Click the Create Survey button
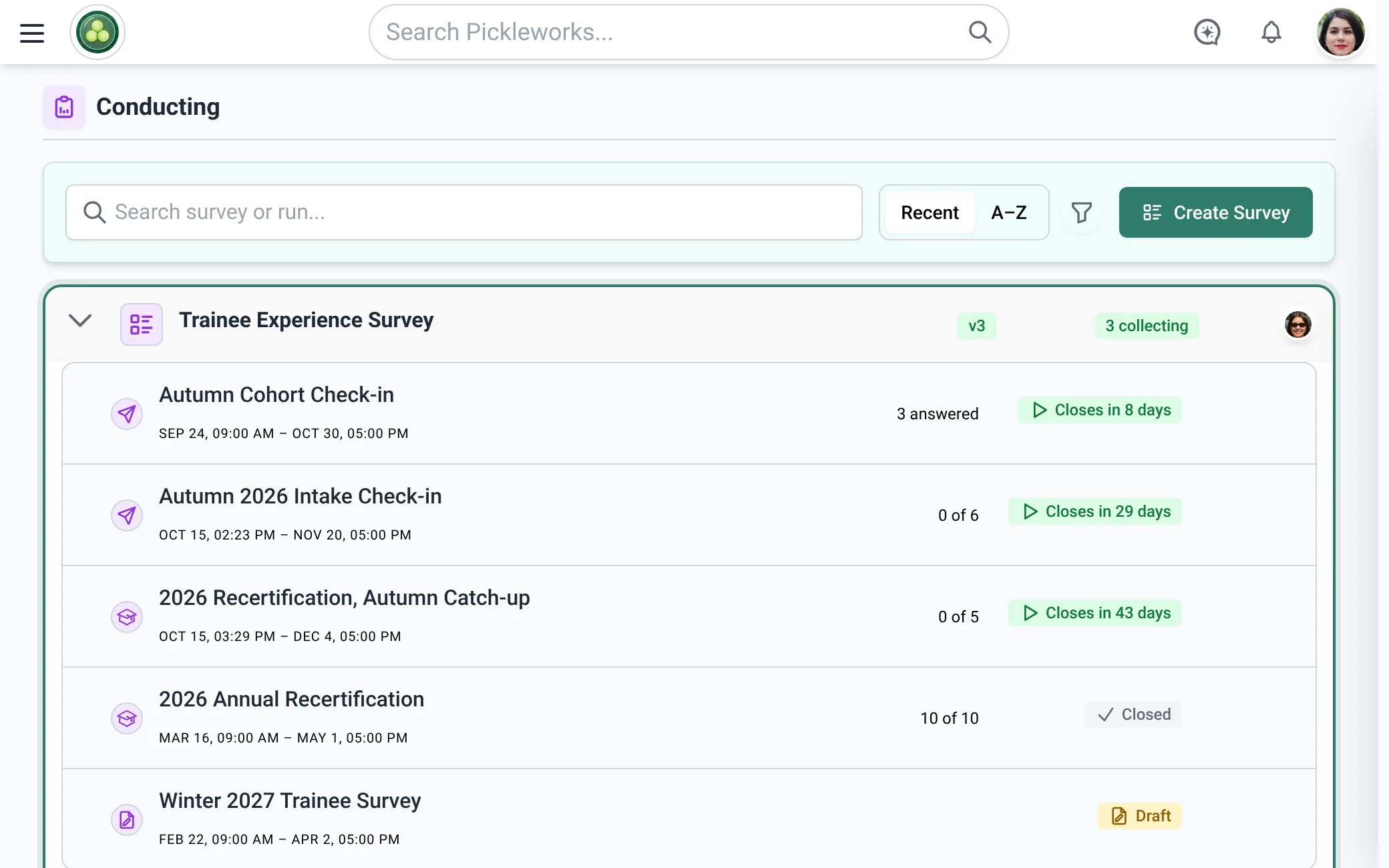This screenshot has width=1389, height=868. pos(1215,212)
